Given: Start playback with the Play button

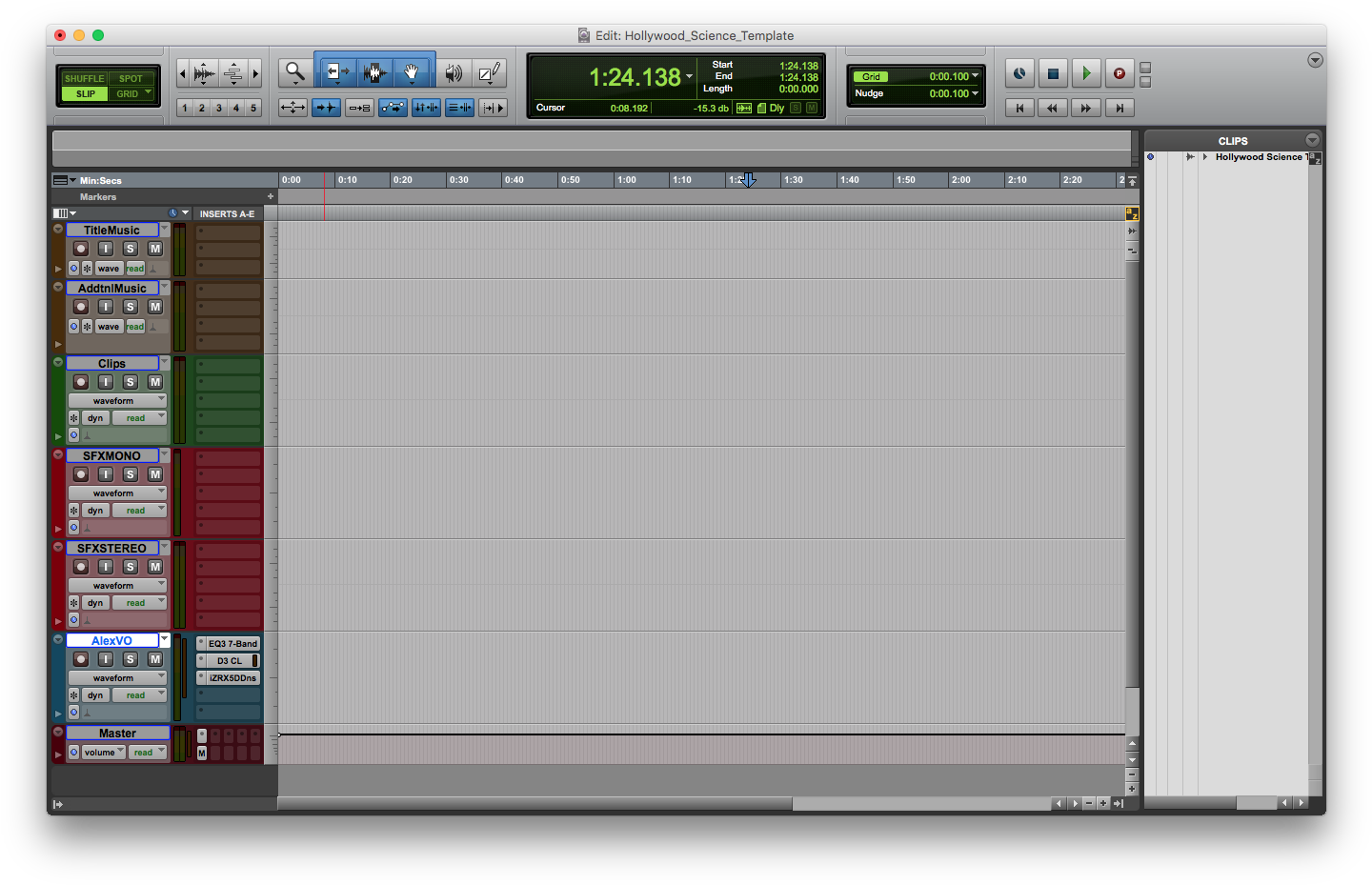Looking at the screenshot, I should coord(1086,73).
